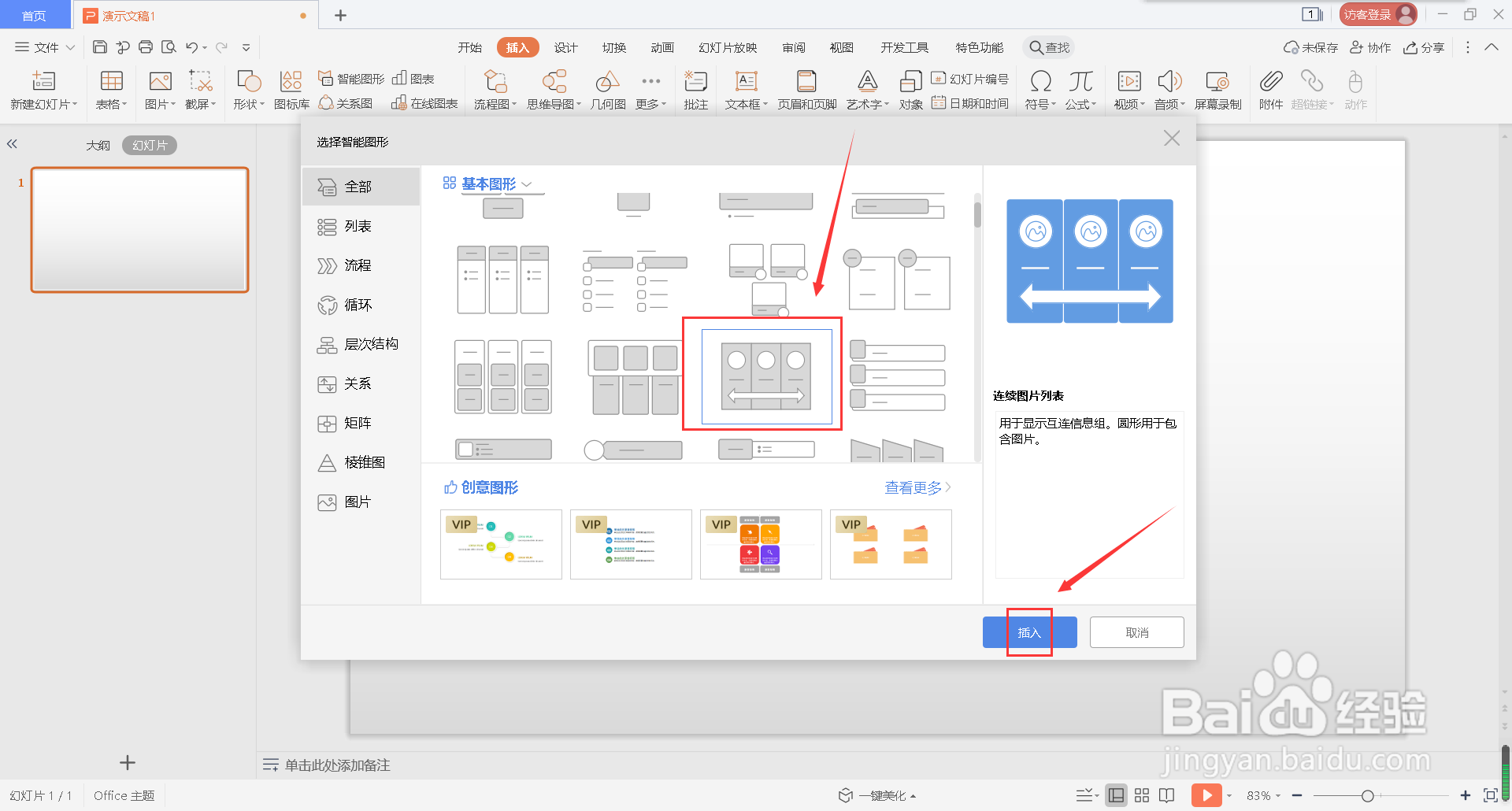Expand the 基本图形 category dropdown
Image resolution: width=1512 pixels, height=811 pixels.
pyautogui.click(x=527, y=184)
